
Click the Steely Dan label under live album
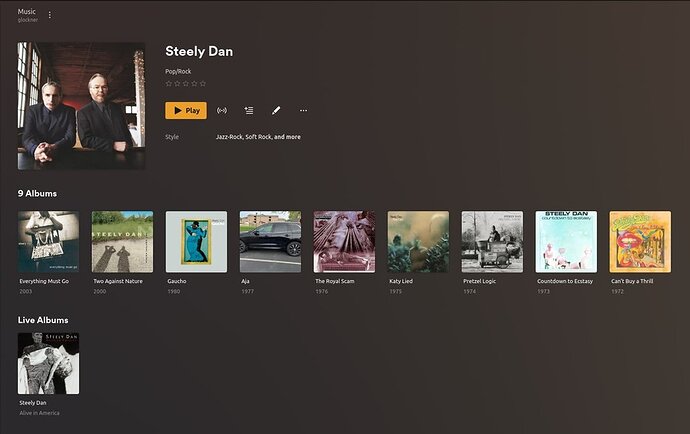pyautogui.click(x=33, y=403)
